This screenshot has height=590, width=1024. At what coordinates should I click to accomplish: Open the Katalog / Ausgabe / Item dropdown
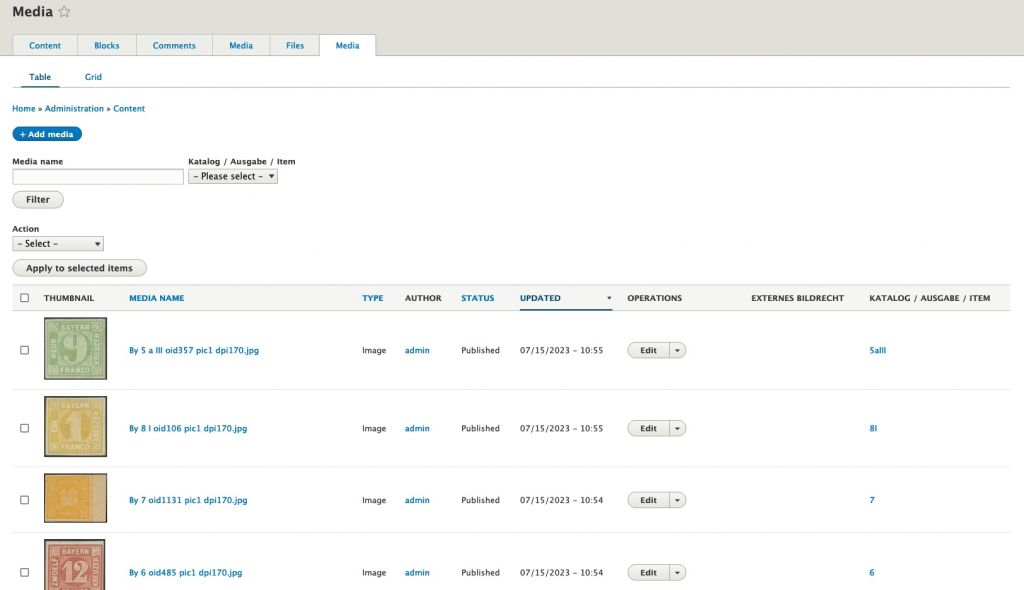(x=233, y=176)
